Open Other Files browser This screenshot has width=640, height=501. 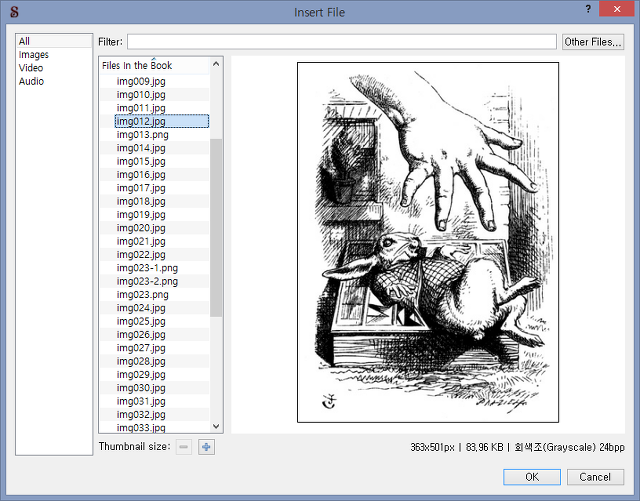tap(593, 42)
